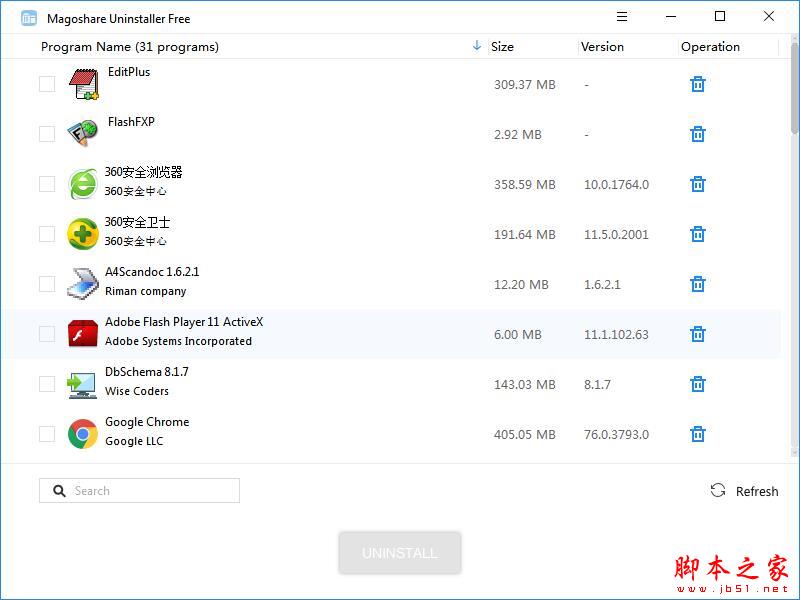Click the DbSchema 8.1.7 name

click(x=147, y=372)
